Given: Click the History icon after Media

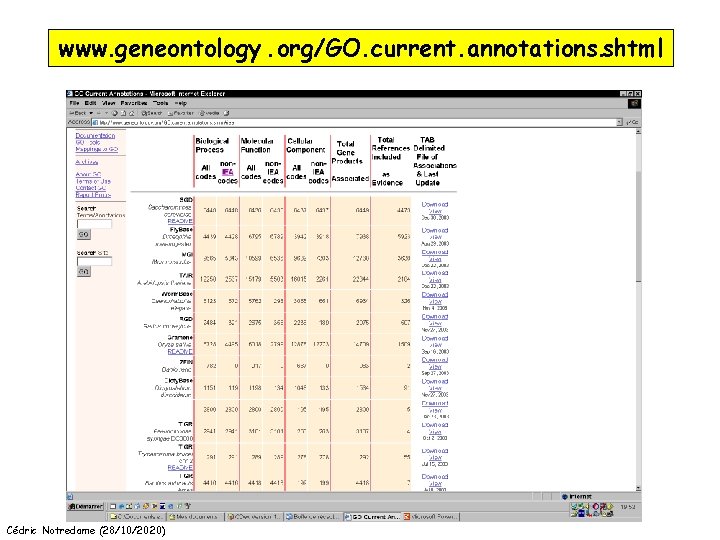Looking at the screenshot, I should click(226, 113).
